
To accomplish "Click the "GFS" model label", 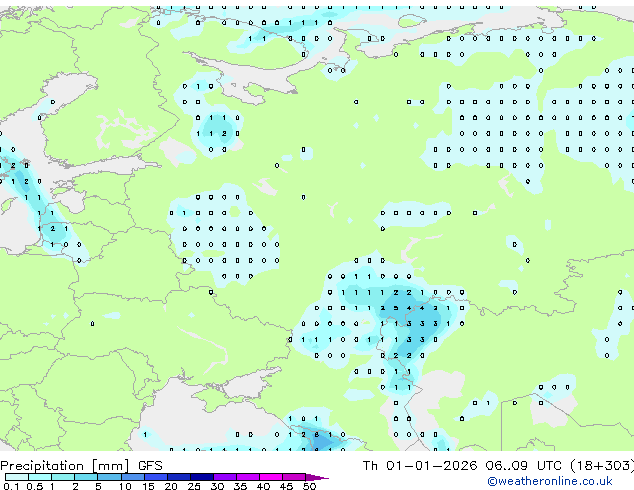I will point(150,466).
